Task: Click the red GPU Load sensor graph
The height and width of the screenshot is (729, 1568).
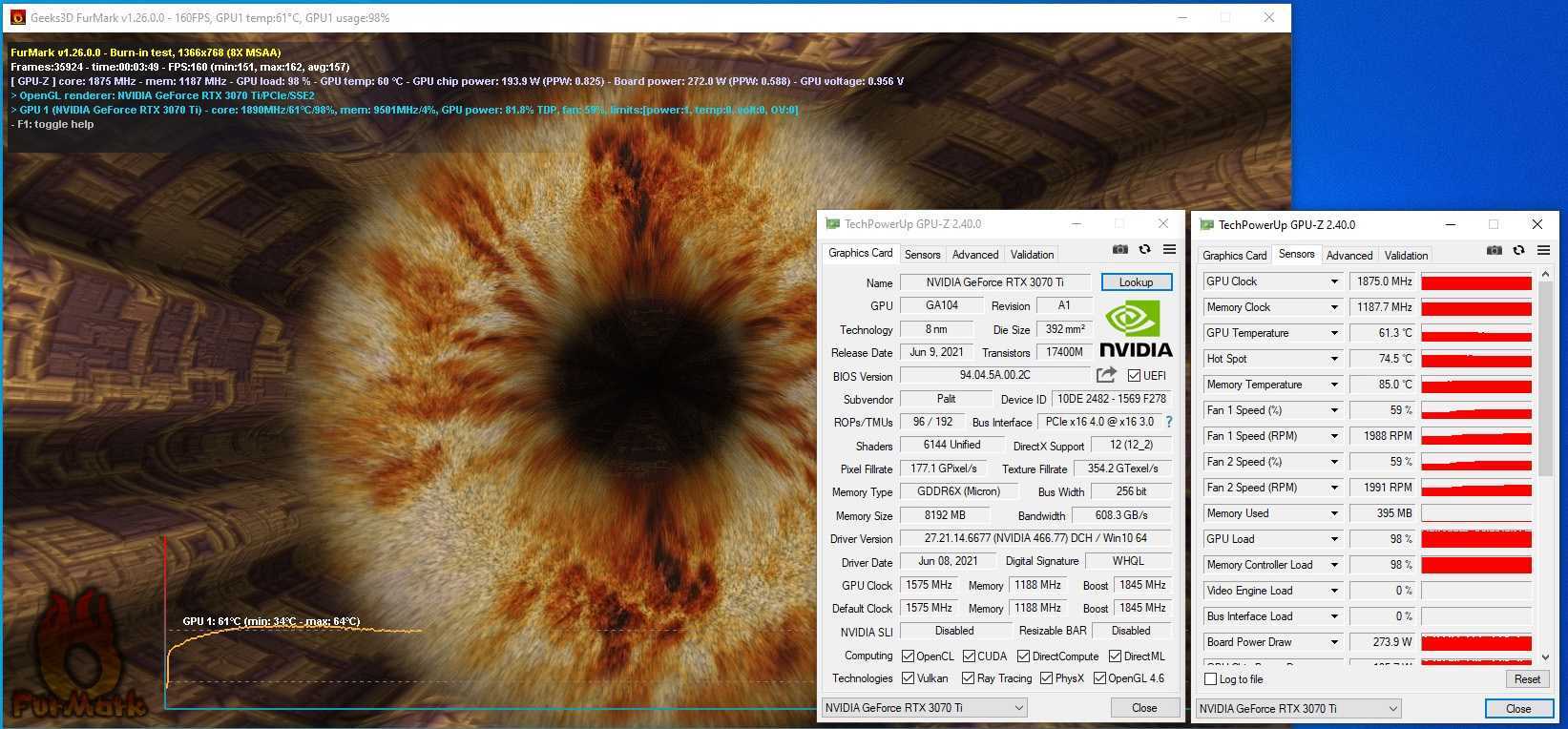Action: (1475, 539)
